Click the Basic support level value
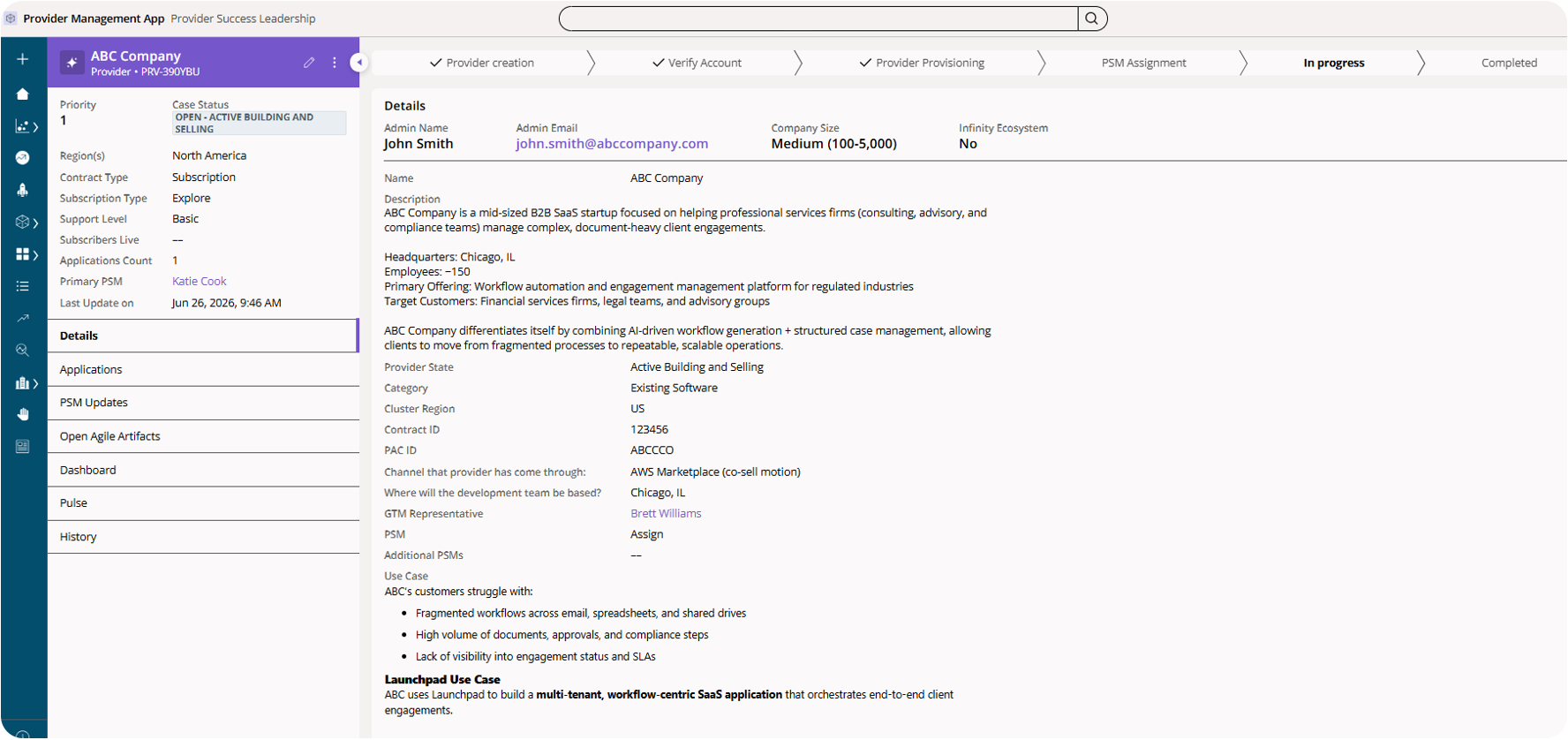1568x740 pixels. [x=185, y=219]
